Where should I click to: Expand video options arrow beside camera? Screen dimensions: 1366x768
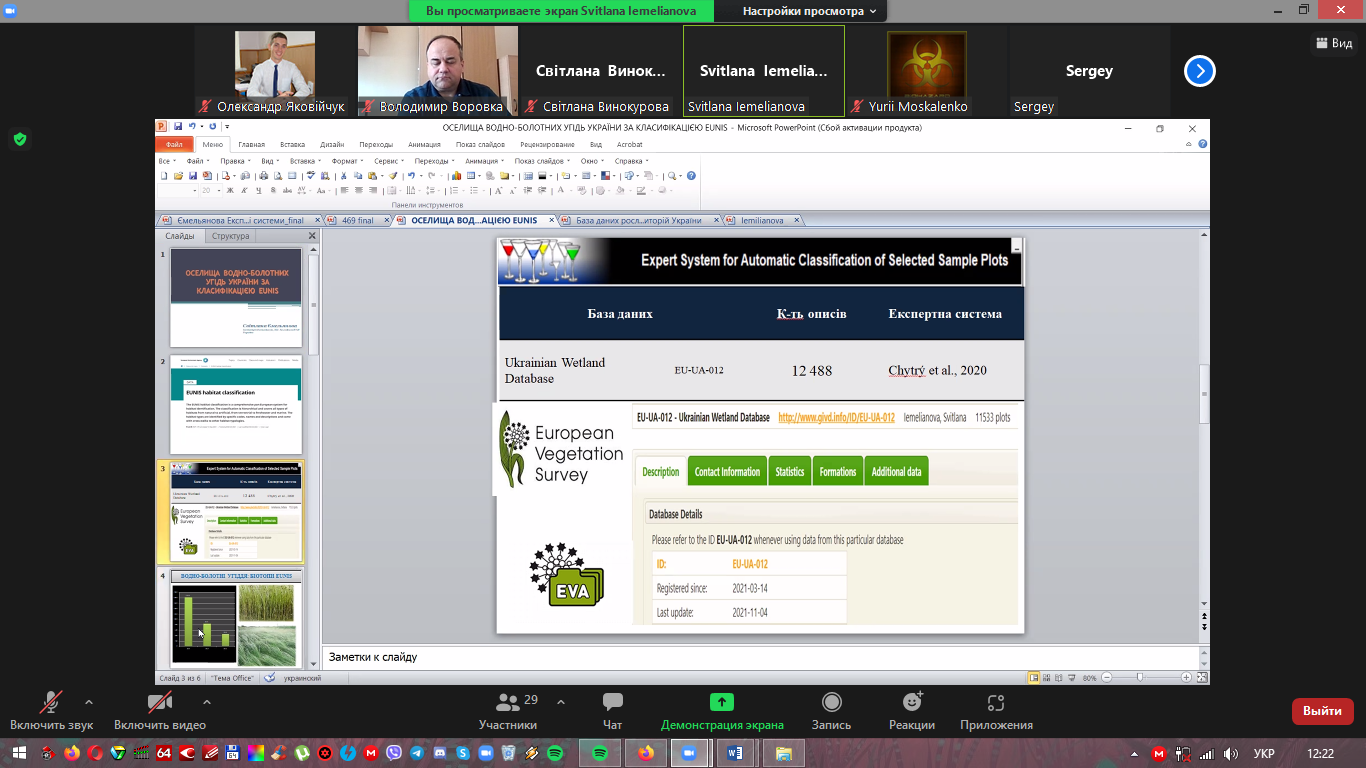(206, 701)
